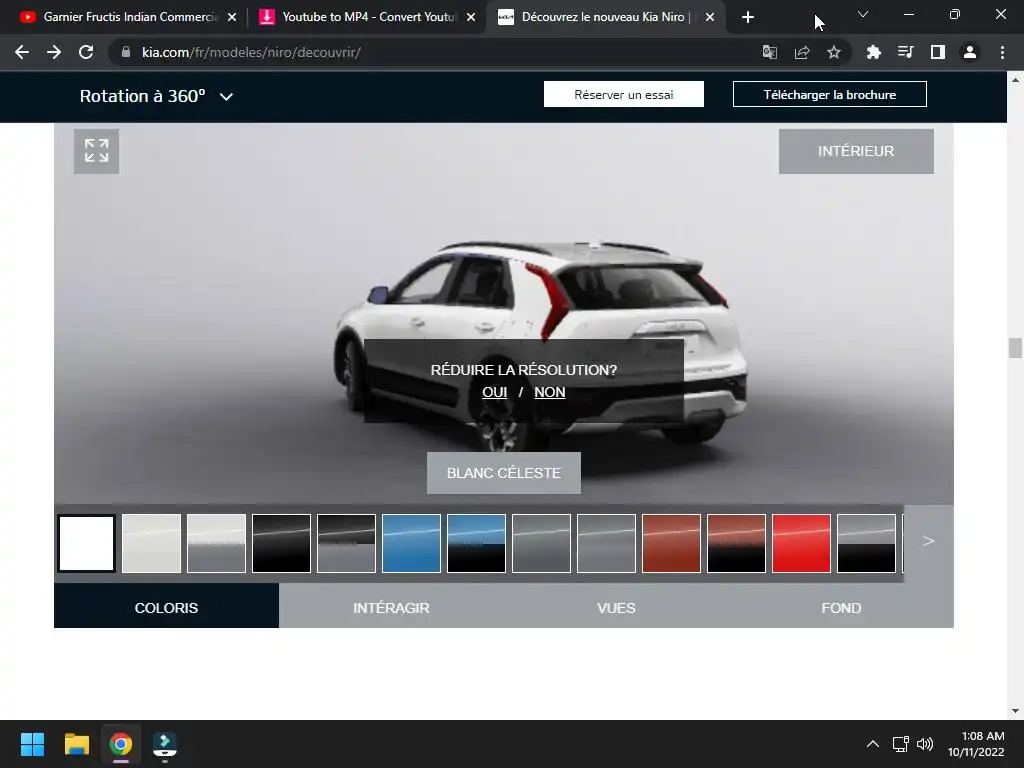Screen dimensions: 1024x768
Task: Select the Découvrez le nouveau Kia Niro tab
Action: click(x=604, y=17)
